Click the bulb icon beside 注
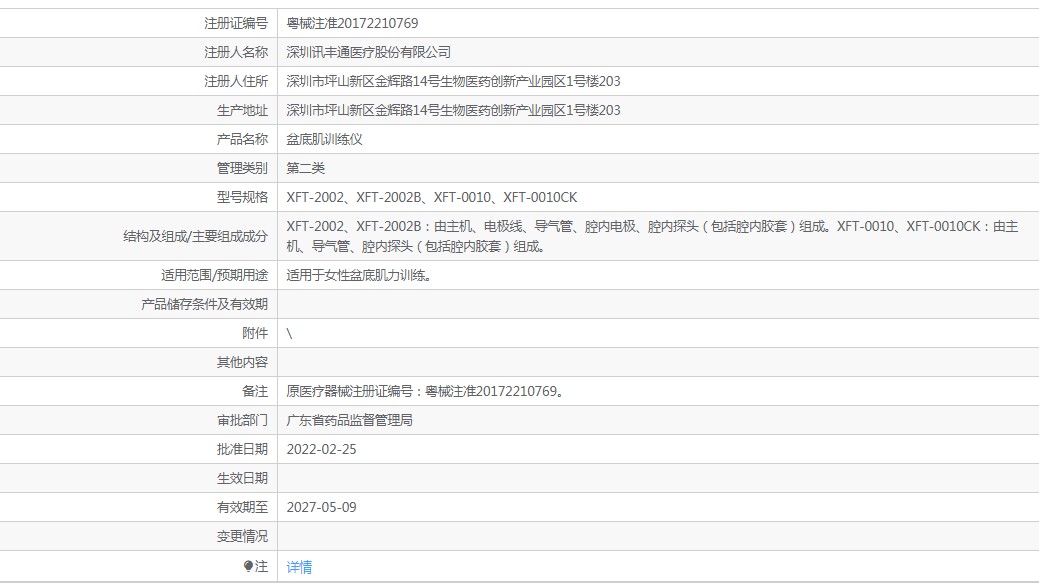 point(248,566)
